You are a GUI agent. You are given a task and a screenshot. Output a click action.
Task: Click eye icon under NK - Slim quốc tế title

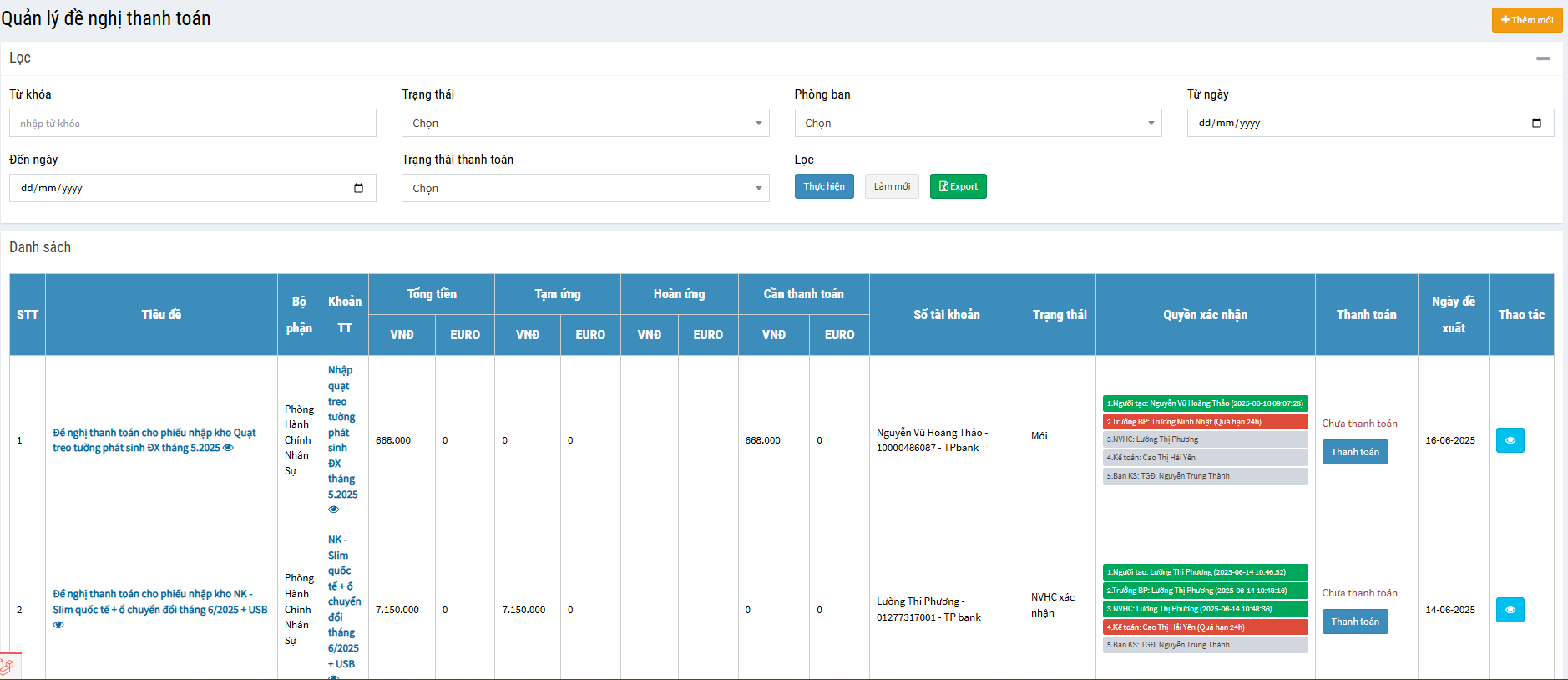pos(58,625)
